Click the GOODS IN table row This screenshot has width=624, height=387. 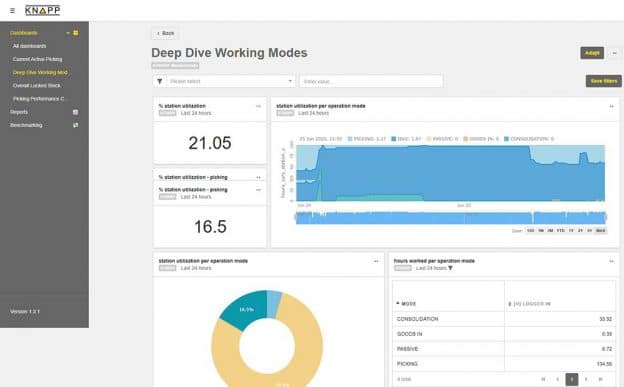[504, 334]
